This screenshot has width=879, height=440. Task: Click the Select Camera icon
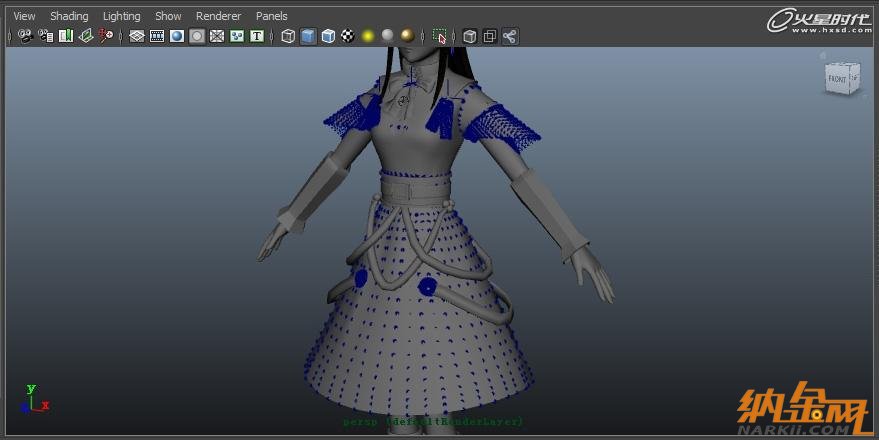[25, 36]
